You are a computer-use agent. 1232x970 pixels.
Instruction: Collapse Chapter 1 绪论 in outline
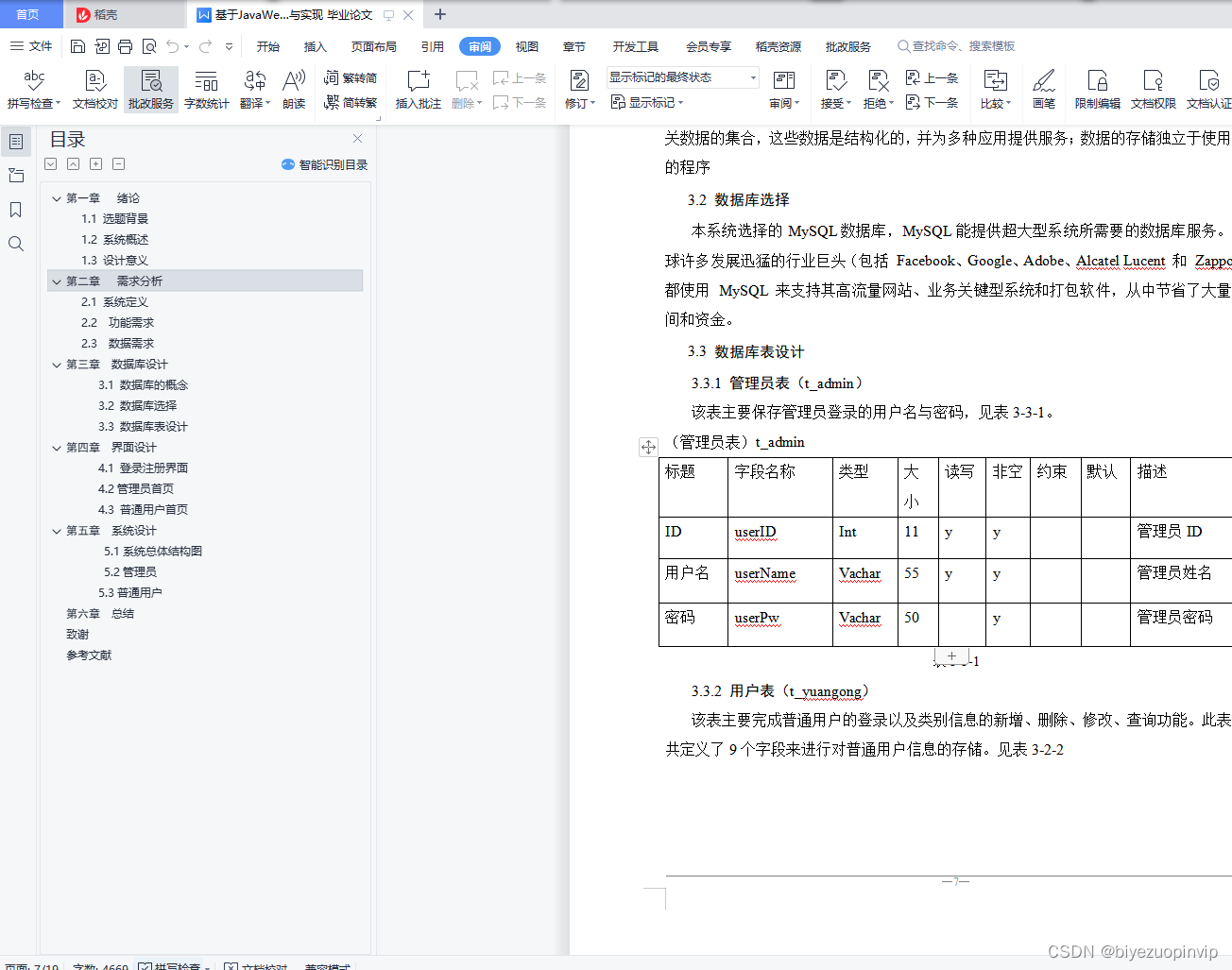57,198
